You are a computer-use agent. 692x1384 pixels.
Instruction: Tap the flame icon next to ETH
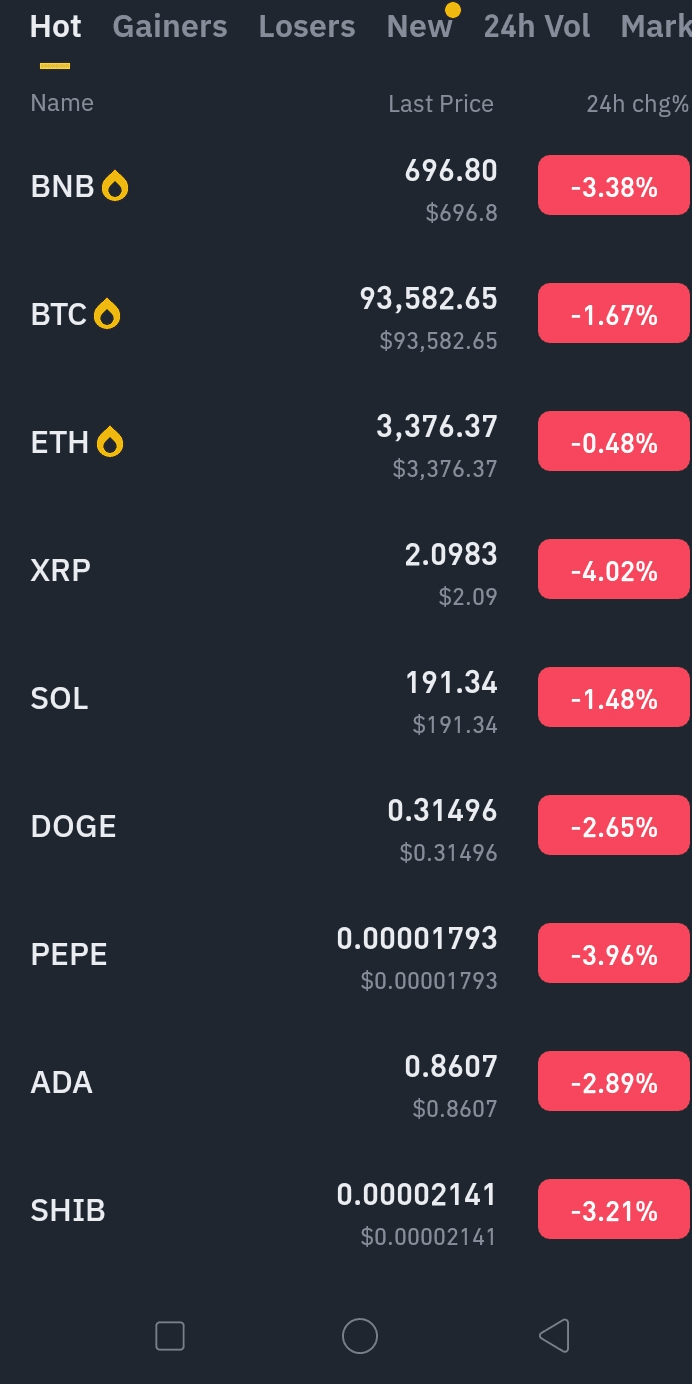click(110, 442)
